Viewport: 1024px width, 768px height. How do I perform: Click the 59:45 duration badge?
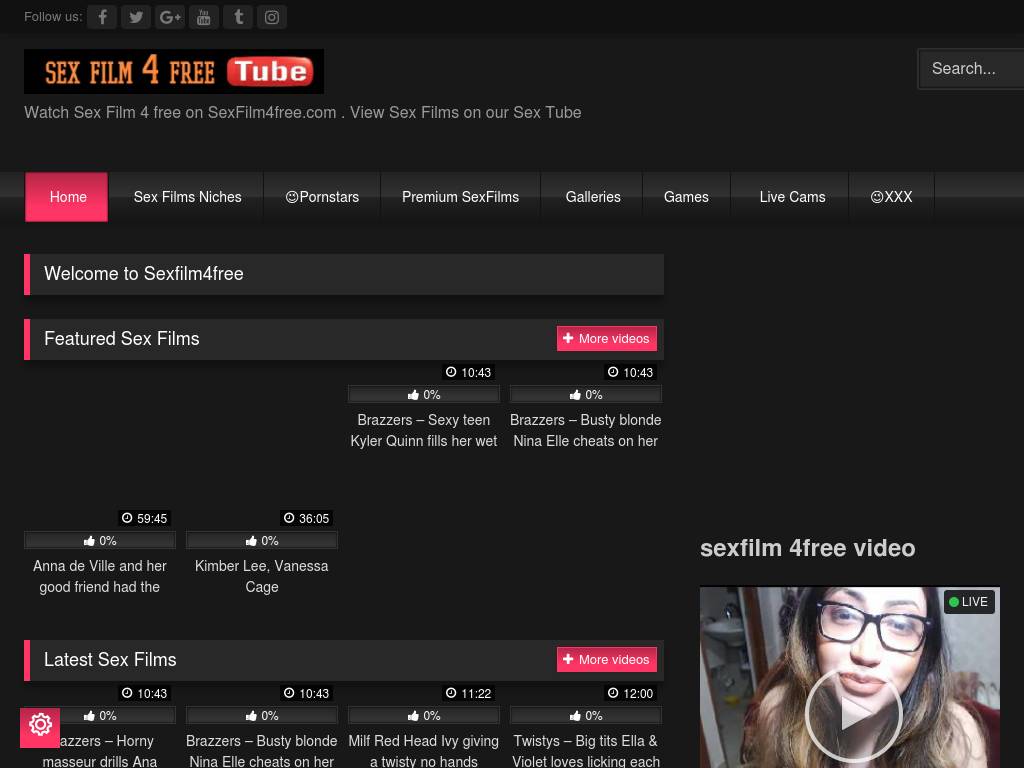(x=144, y=518)
